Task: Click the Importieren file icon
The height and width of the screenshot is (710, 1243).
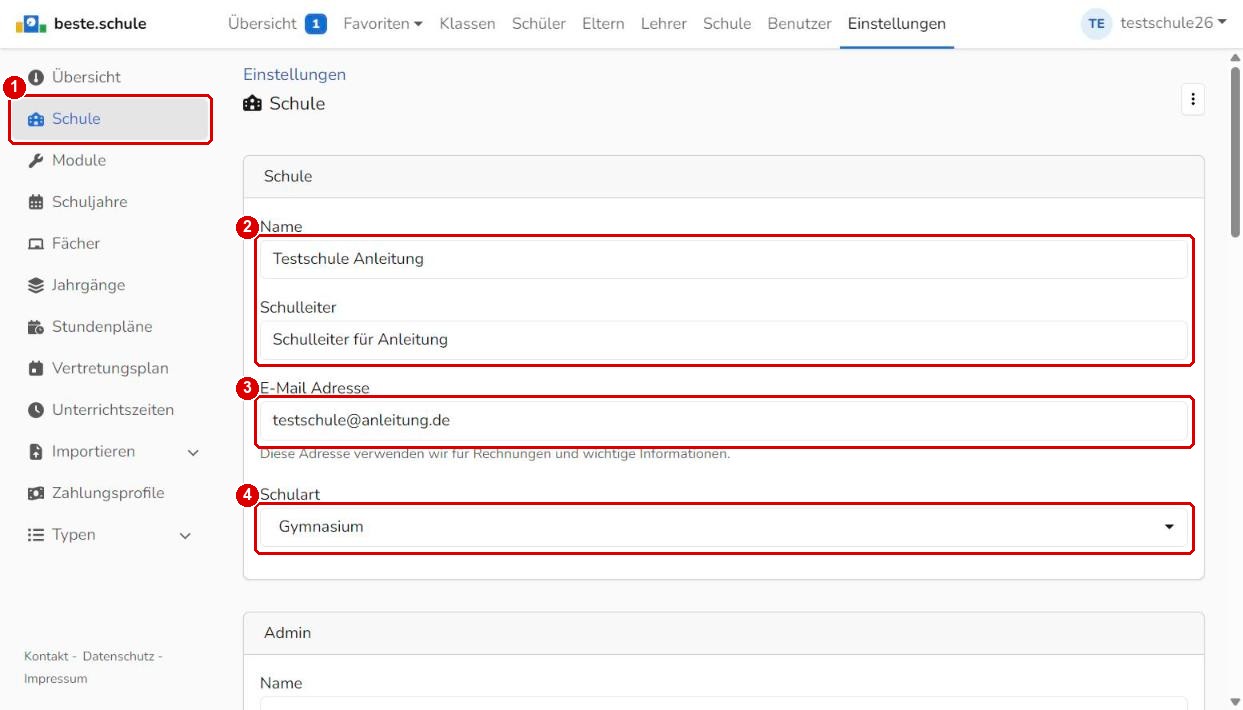Action: tap(36, 452)
